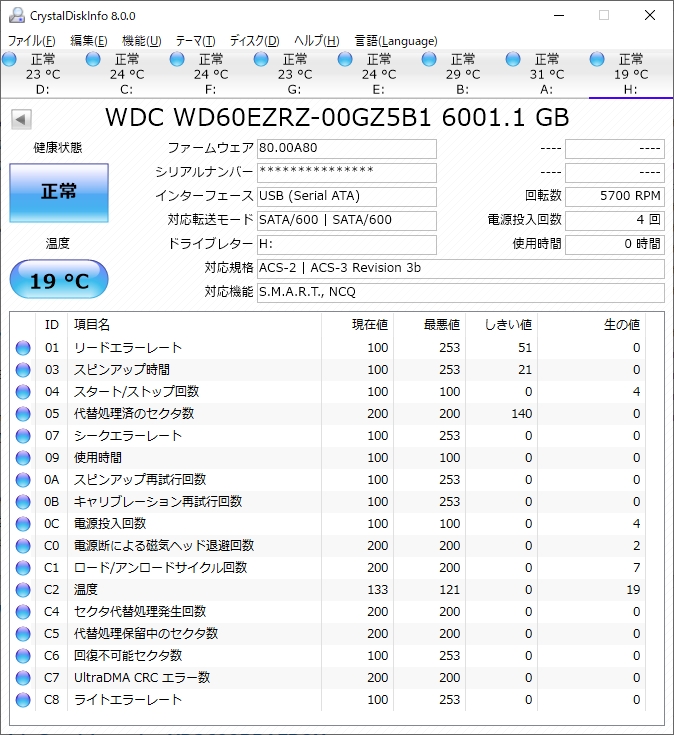The width and height of the screenshot is (674, 735).
Task: Click threshold value 51 in リードエラーレート row
Action: point(525,348)
